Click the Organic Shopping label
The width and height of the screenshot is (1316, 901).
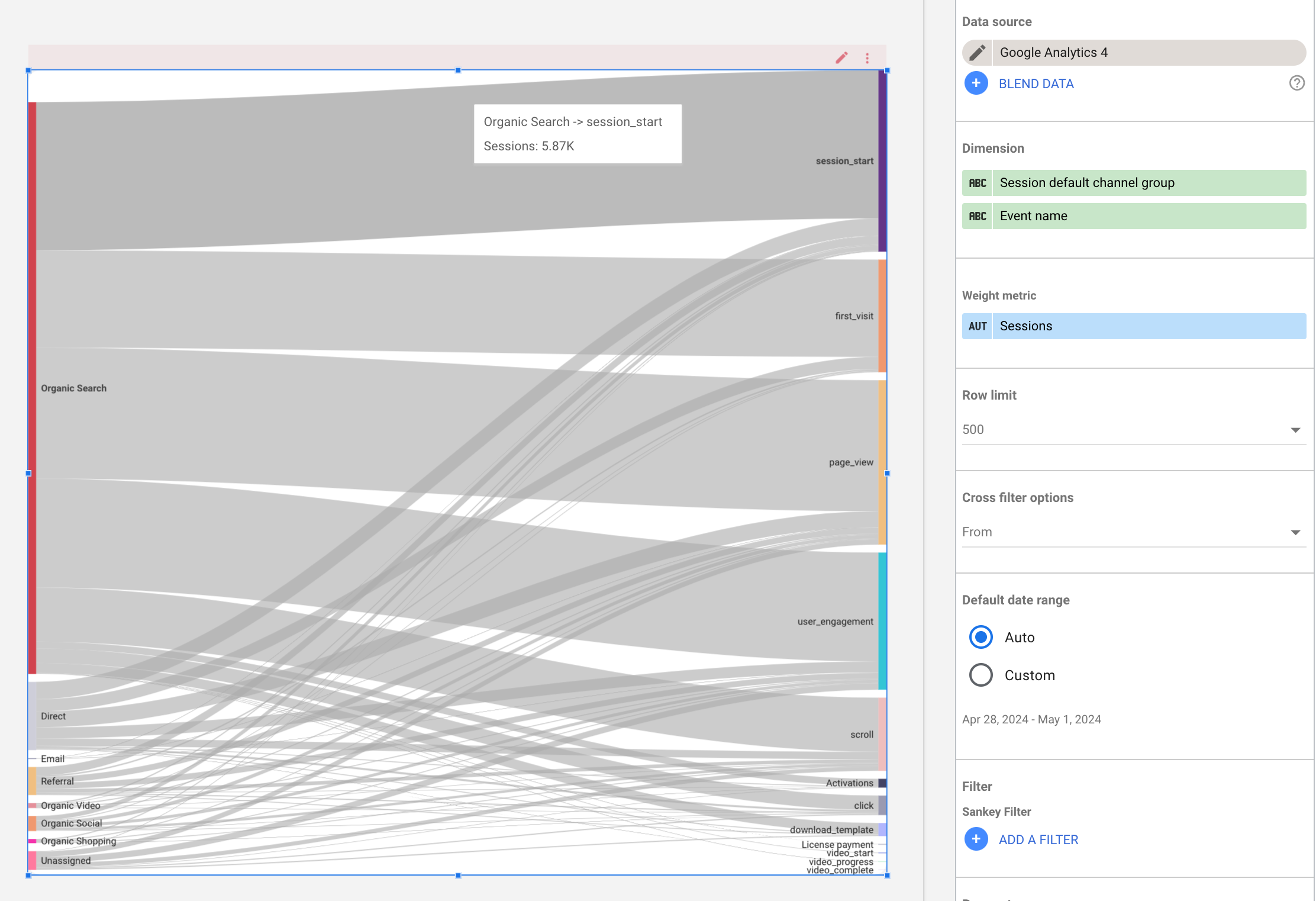(79, 841)
